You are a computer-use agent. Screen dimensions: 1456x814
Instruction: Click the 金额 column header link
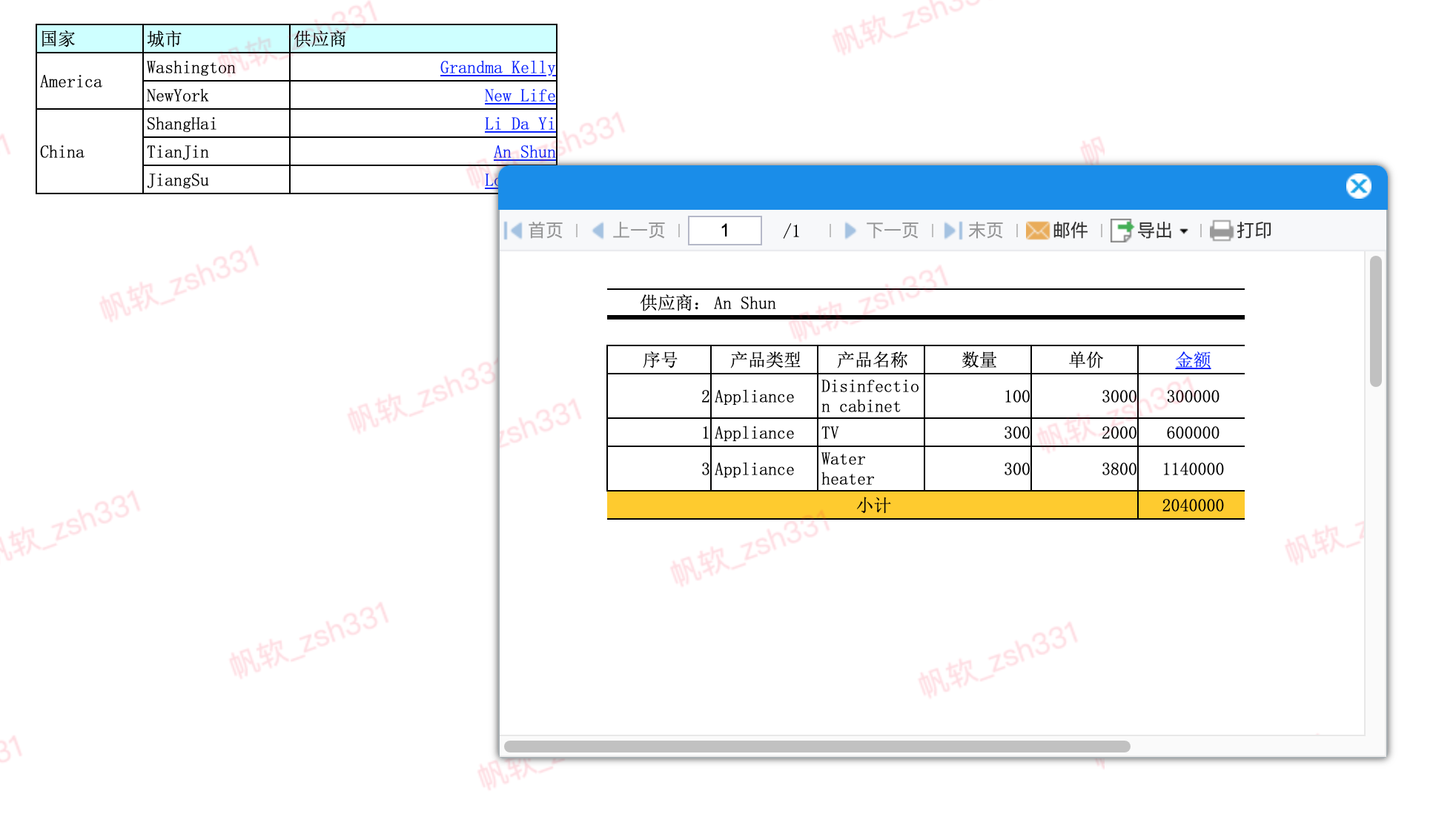pos(1192,360)
